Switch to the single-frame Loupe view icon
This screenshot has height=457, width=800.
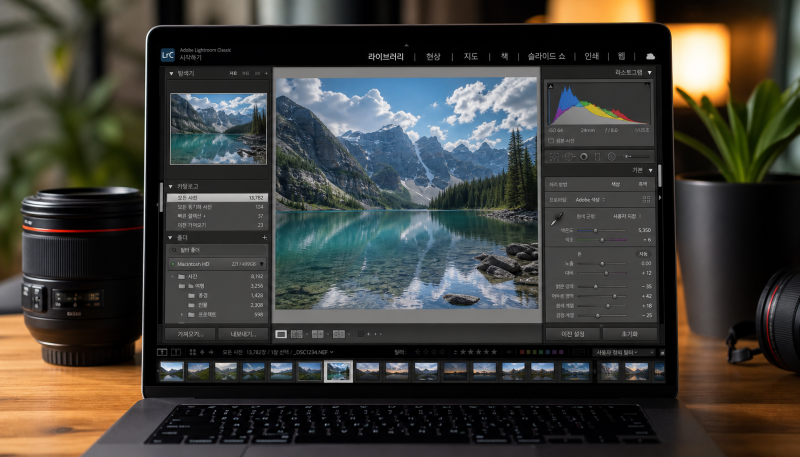click(x=281, y=334)
